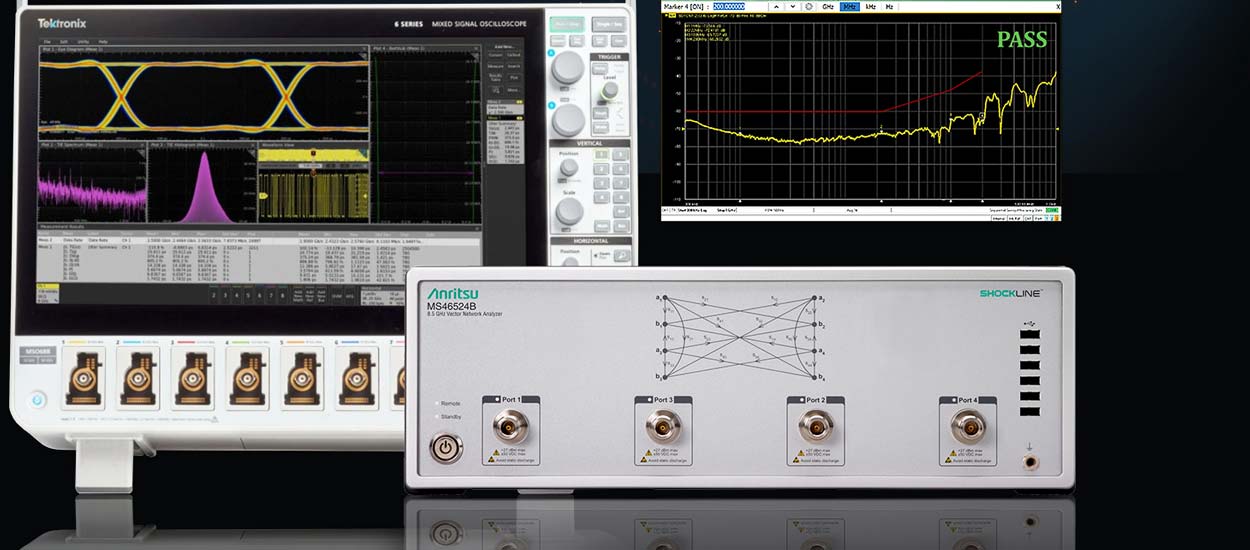Click the horizontal zoom magnifier button

(622, 256)
